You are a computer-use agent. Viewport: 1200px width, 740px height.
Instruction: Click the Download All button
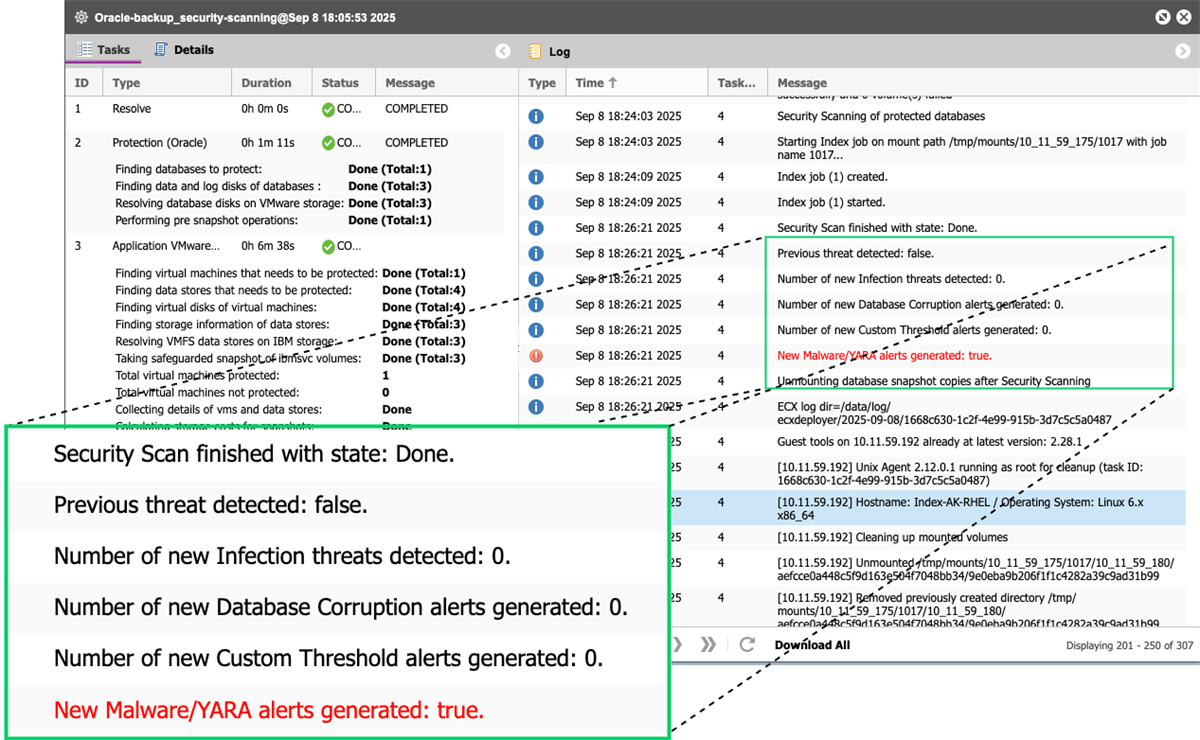(x=812, y=644)
